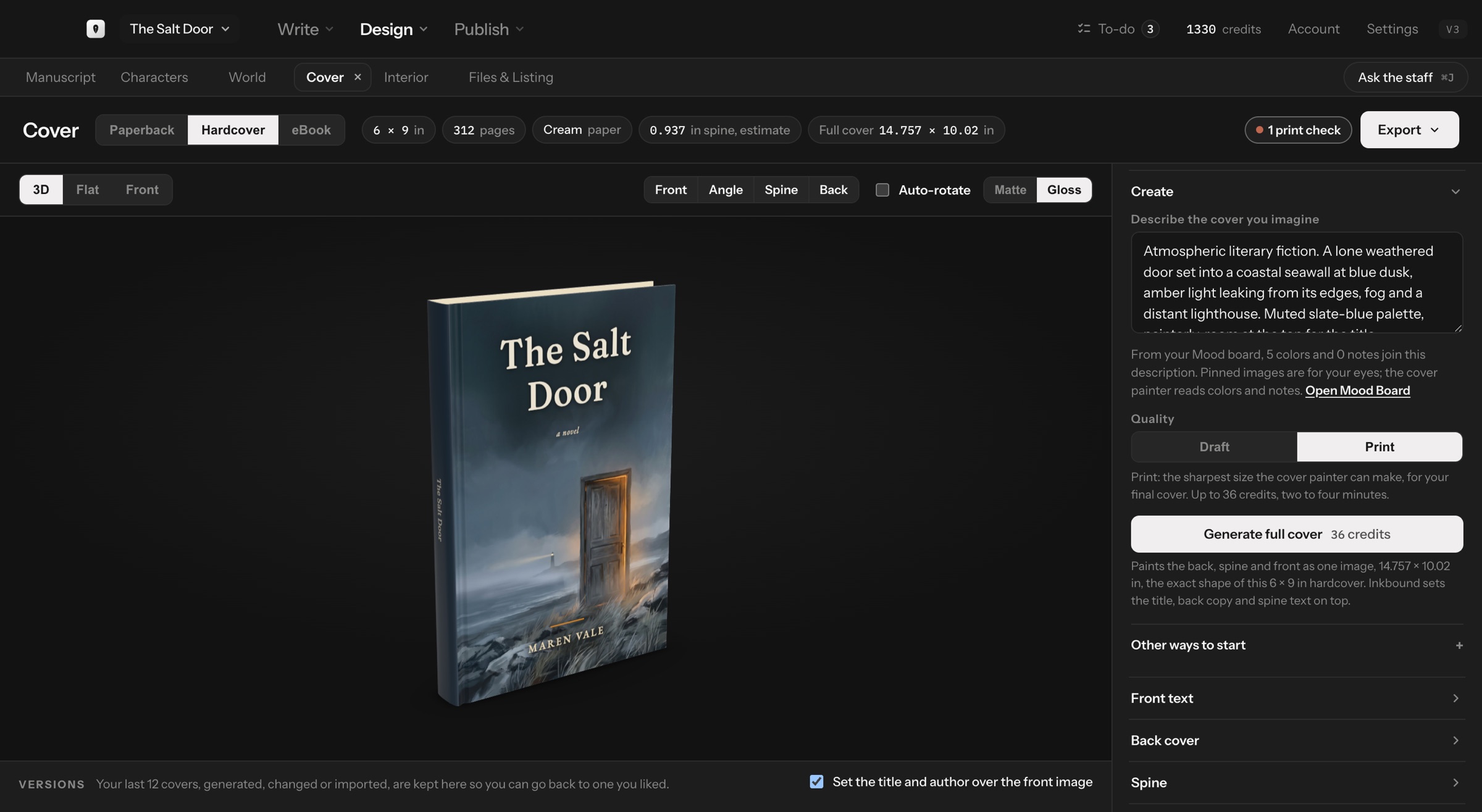Enable the Auto-rotate checkbox
The image size is (1482, 812).
[882, 190]
